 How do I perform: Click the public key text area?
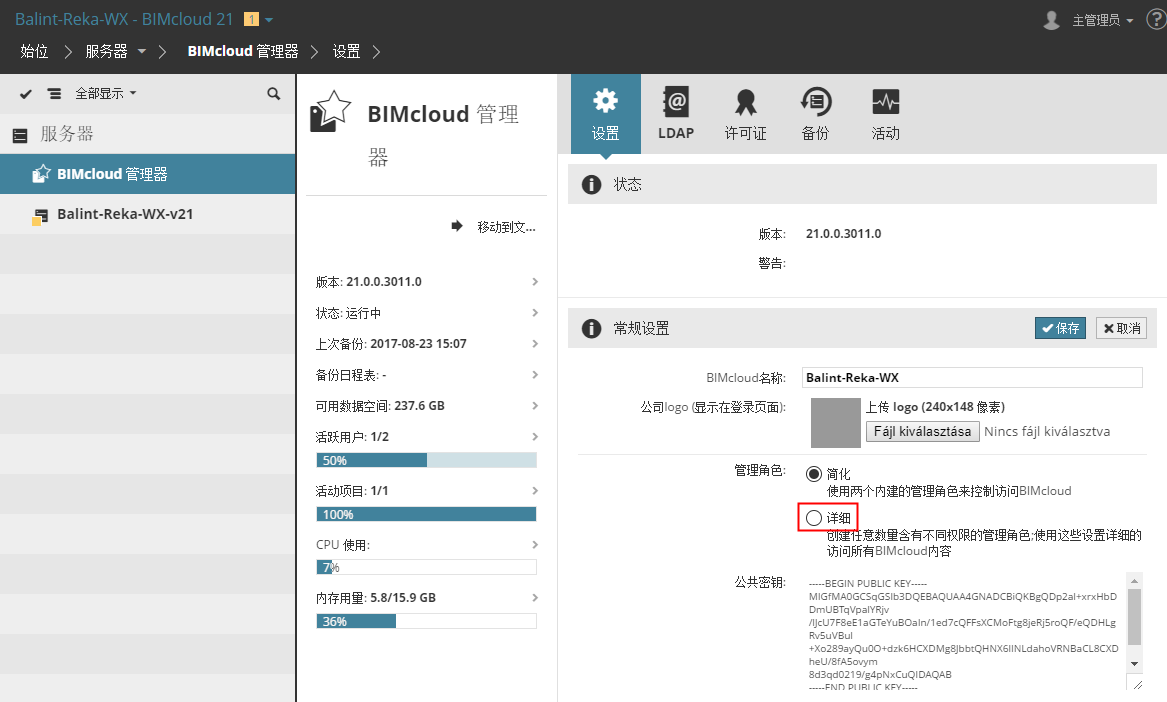pos(966,631)
